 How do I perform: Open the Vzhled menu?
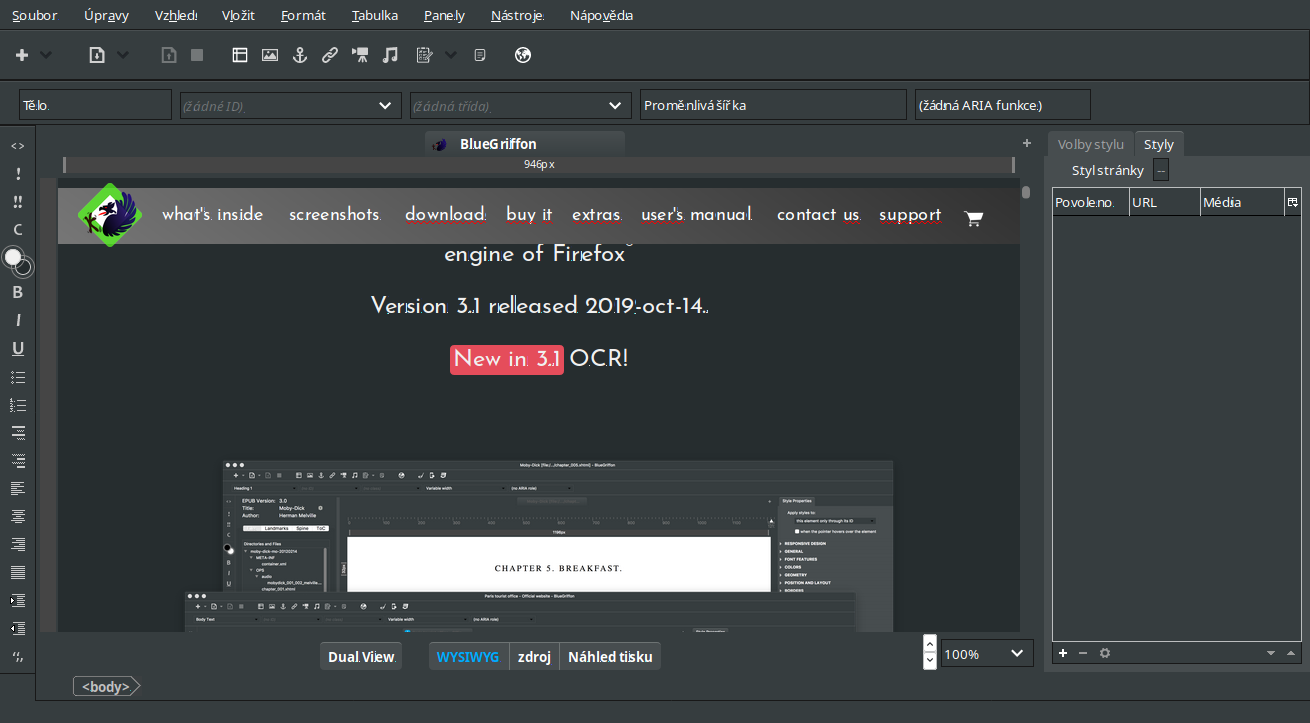(x=176, y=15)
